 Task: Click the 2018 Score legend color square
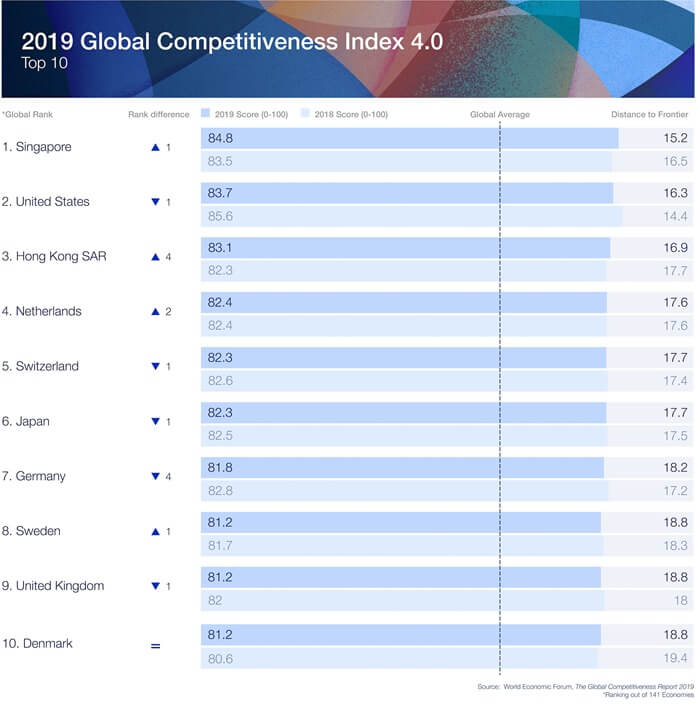(305, 113)
